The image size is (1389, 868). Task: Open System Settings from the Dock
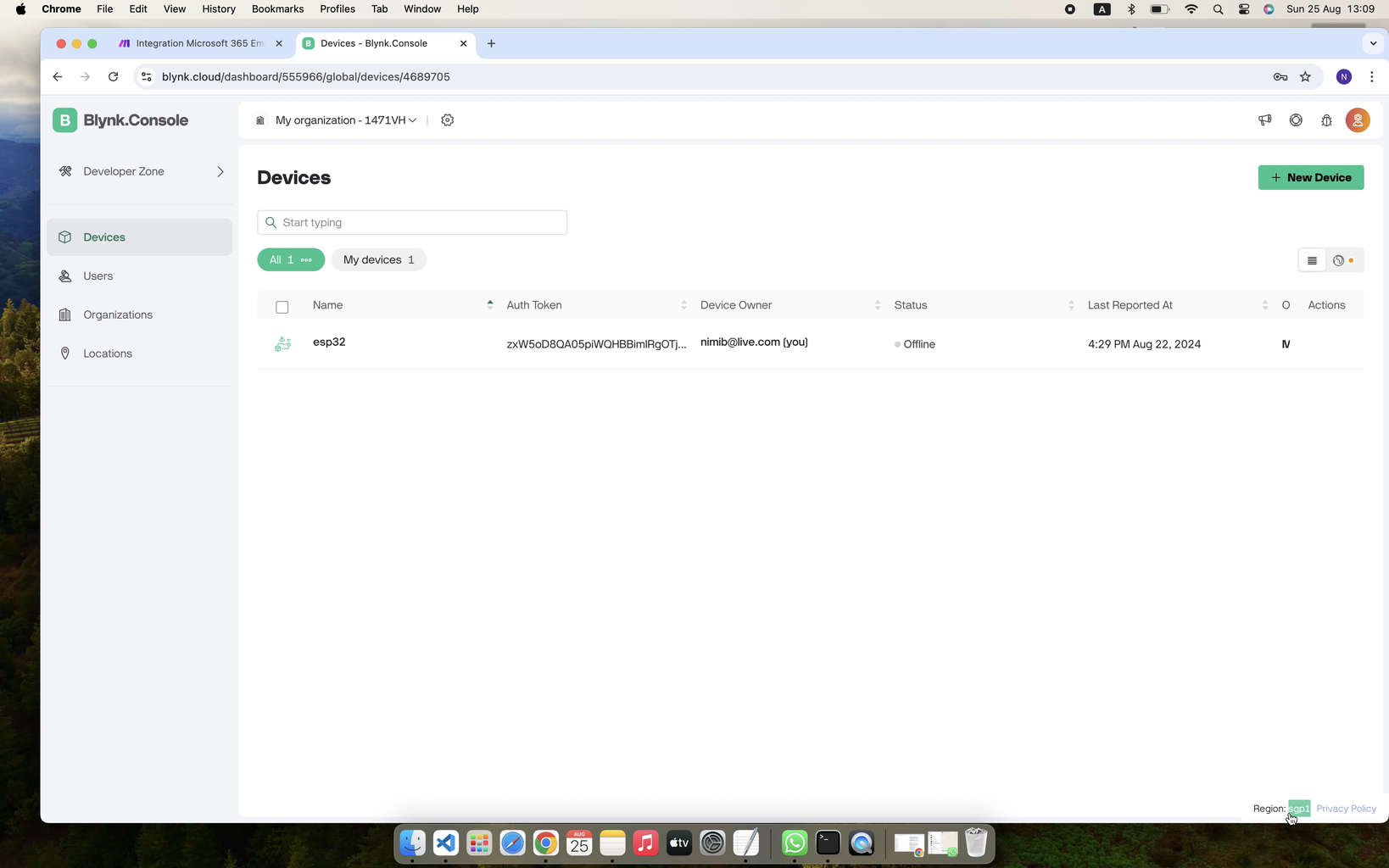[x=712, y=843]
